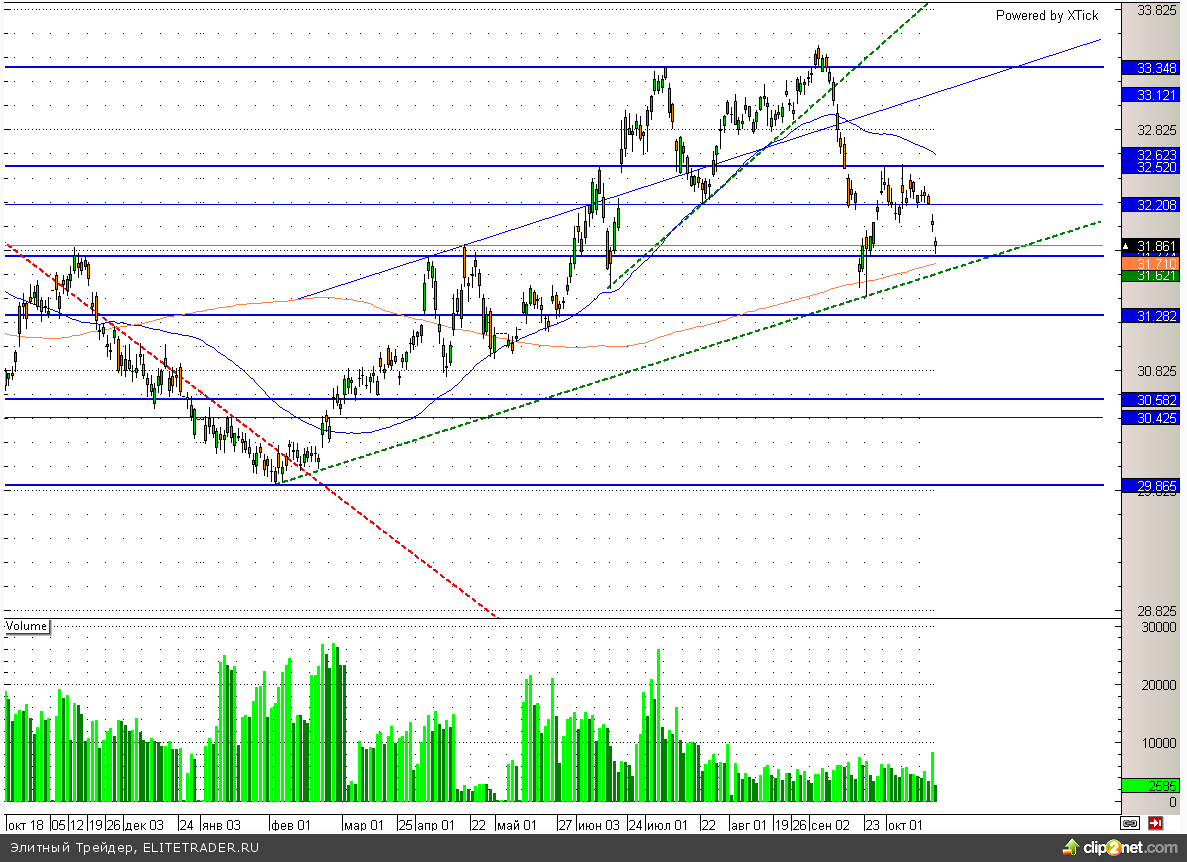Click the Powered by XTick label

point(1046,15)
